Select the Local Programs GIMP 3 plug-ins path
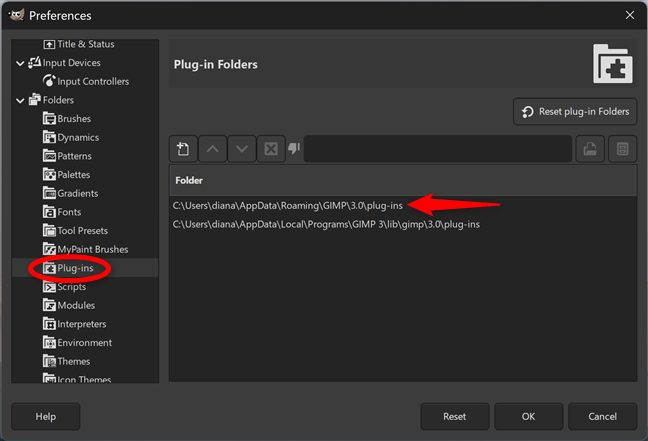 click(326, 224)
